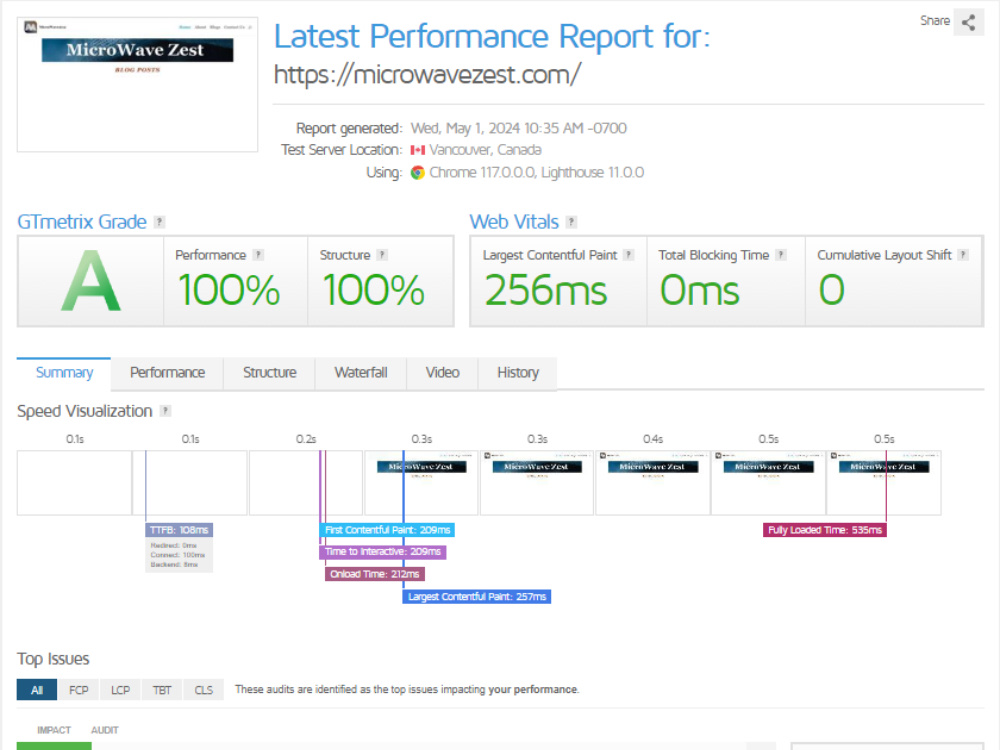Screen dimensions: 1000x750
Task: Click the Chrome 117.0.0.0, Lighthouse text
Action: [x=536, y=173]
